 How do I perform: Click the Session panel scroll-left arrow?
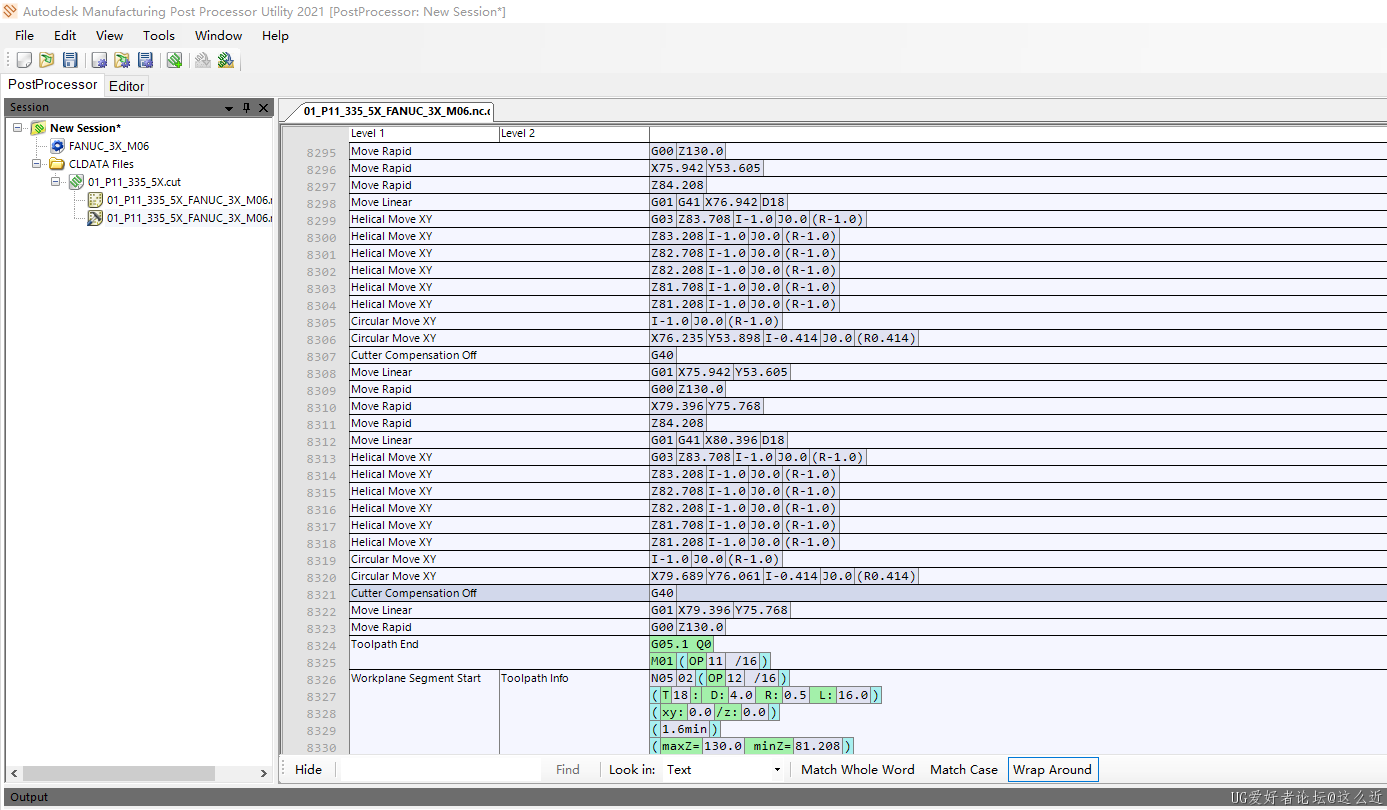click(x=13, y=773)
